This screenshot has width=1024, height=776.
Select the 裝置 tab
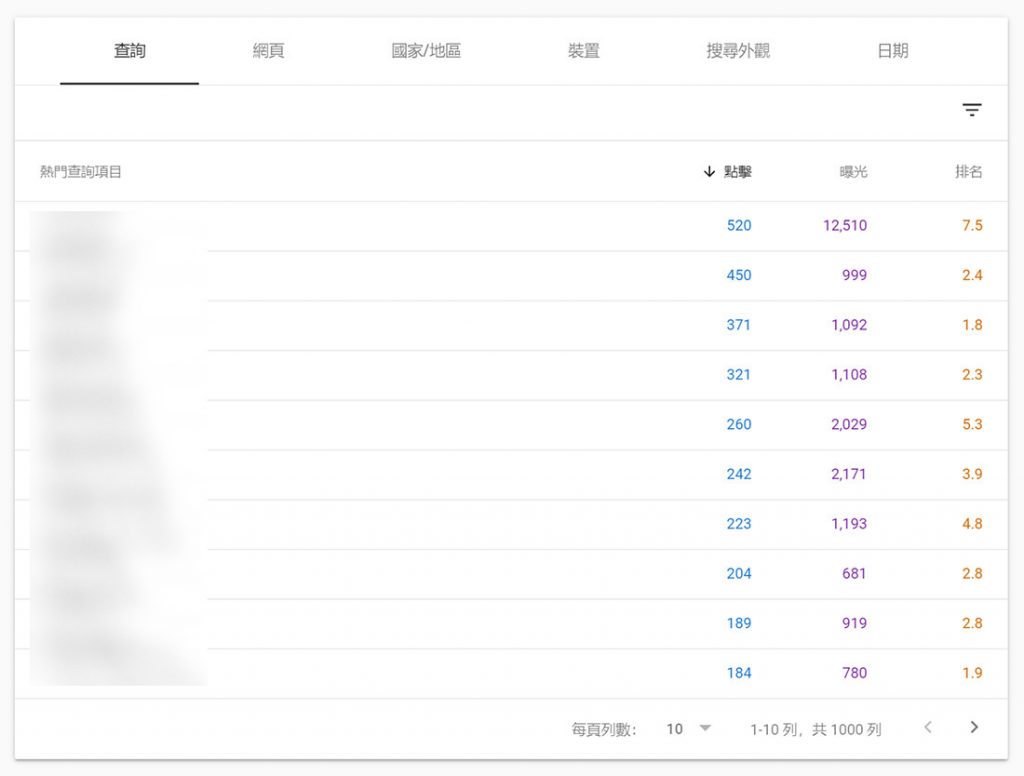point(583,51)
